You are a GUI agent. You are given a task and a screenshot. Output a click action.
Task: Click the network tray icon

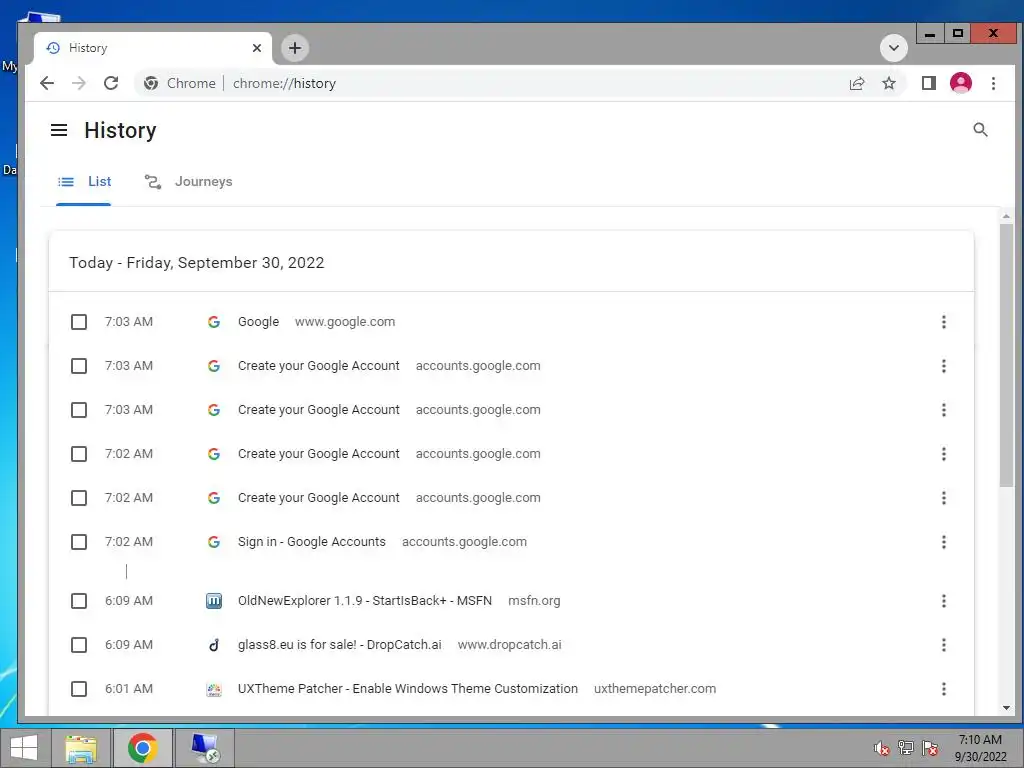905,748
